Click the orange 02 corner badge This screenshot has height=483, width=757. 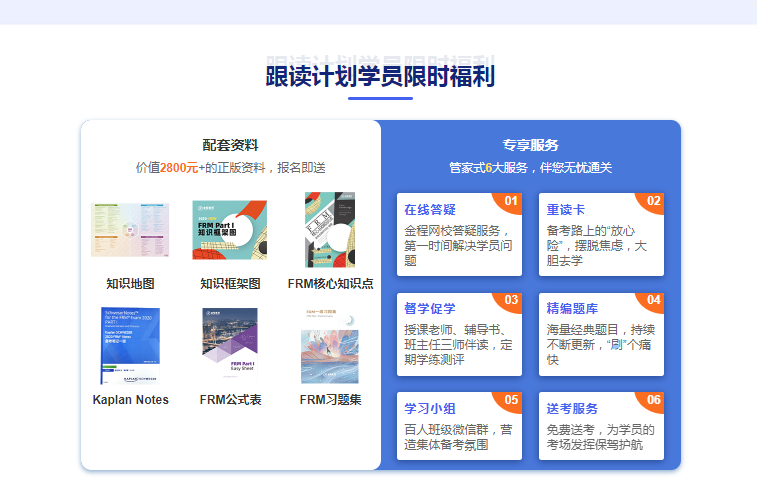(x=652, y=201)
